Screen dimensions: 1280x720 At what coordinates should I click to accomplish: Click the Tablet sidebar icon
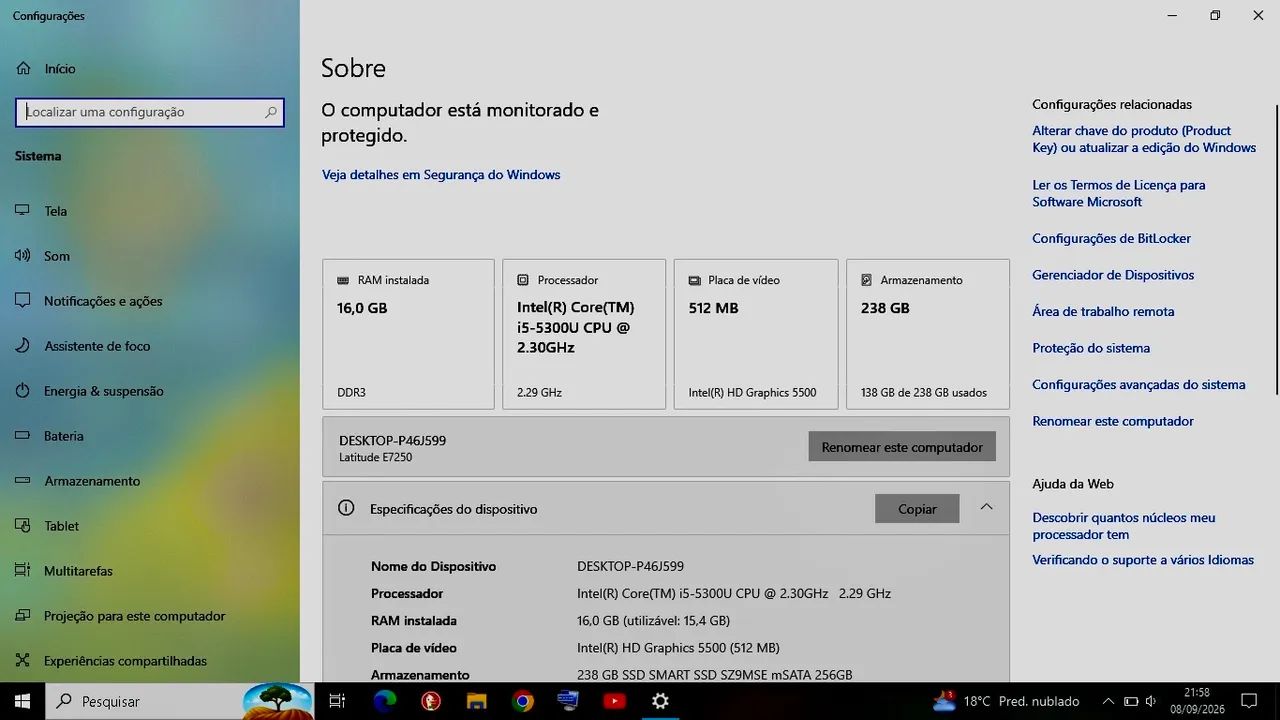click(x=22, y=526)
